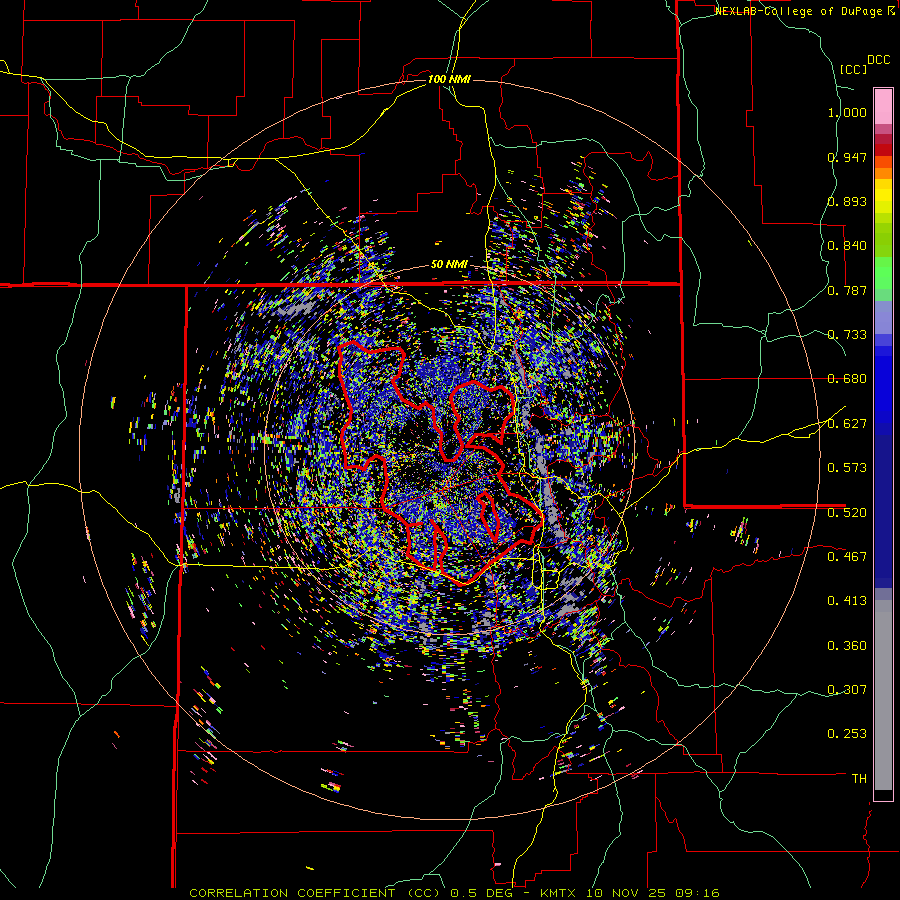
Task: Click the TH threshold label
Action: click(x=859, y=779)
